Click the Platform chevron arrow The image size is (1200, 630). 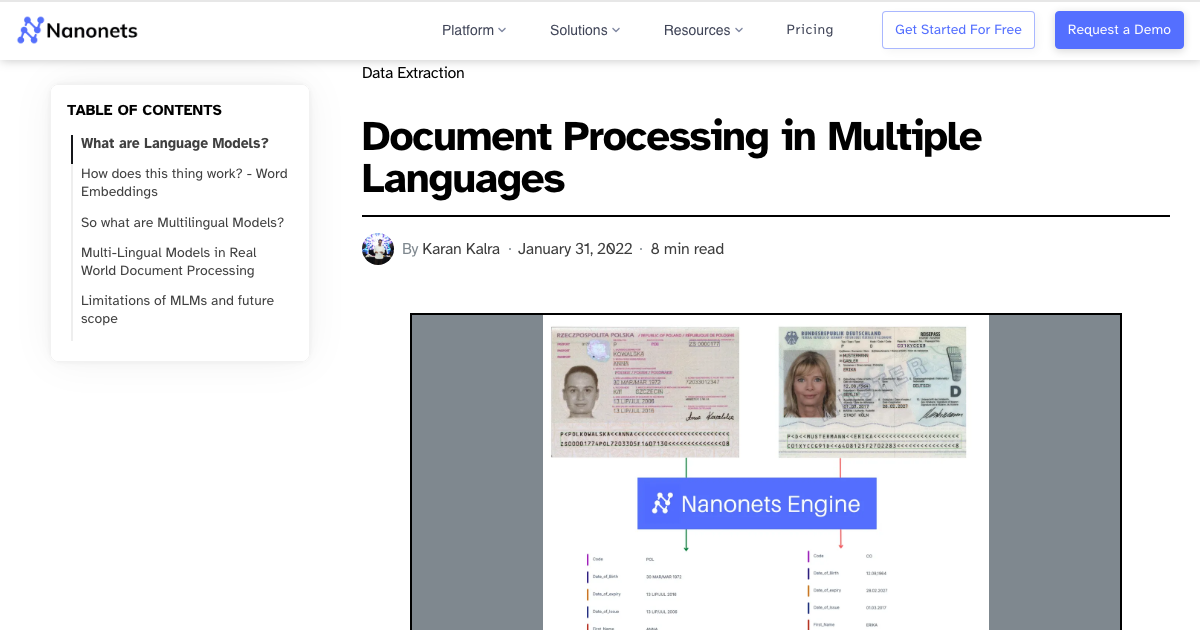coord(502,31)
